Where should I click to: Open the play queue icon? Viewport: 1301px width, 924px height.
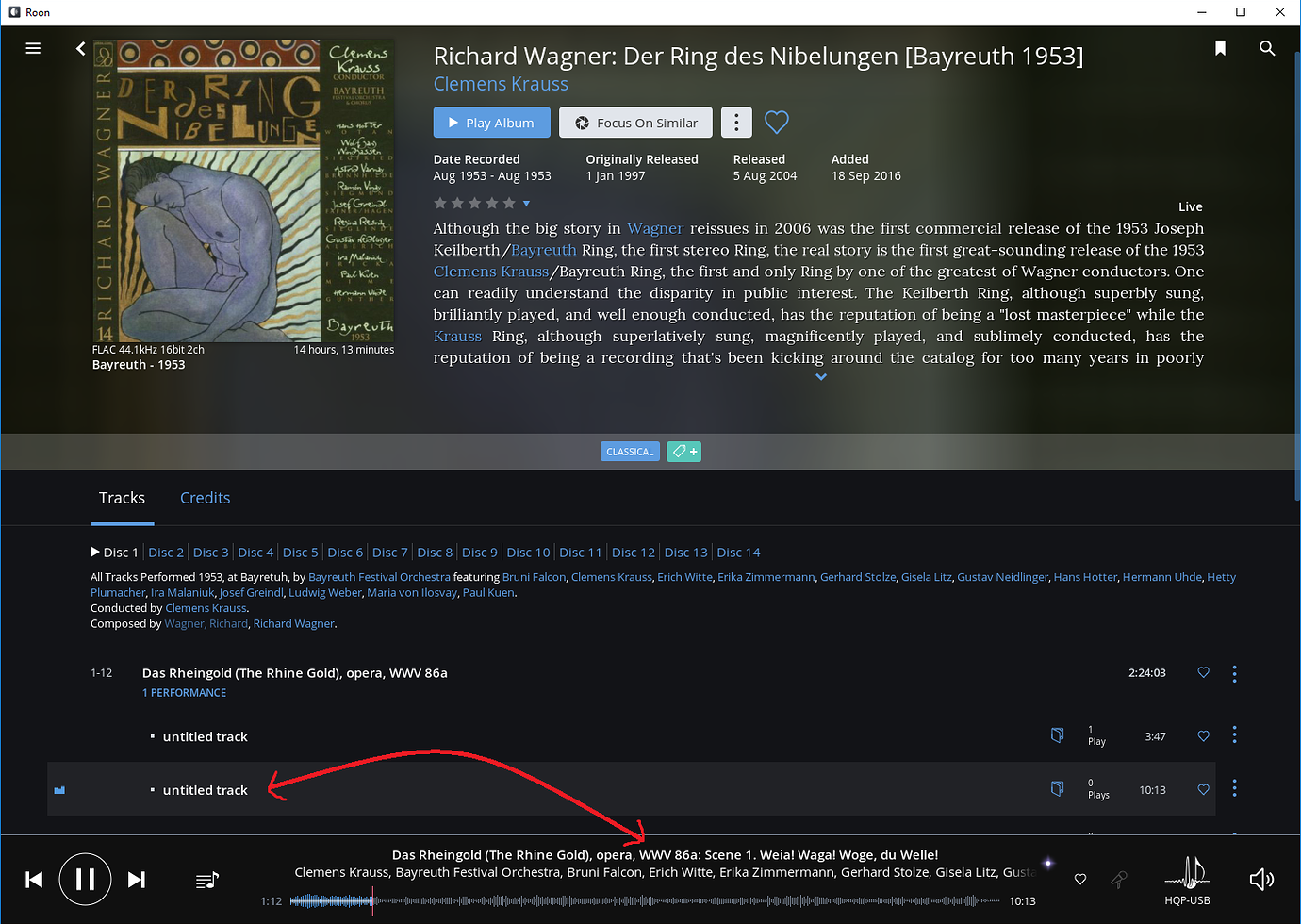[206, 880]
